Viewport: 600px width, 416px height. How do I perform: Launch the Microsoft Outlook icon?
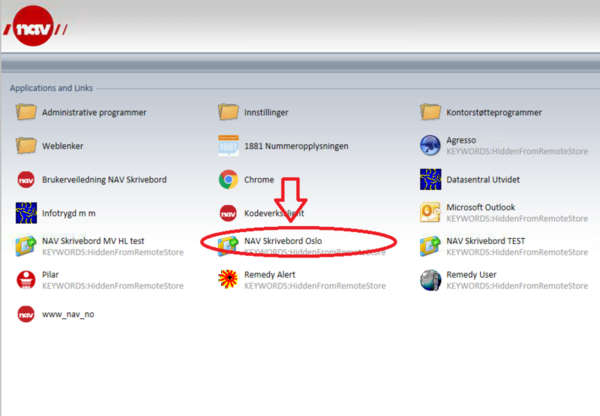pyautogui.click(x=430, y=213)
